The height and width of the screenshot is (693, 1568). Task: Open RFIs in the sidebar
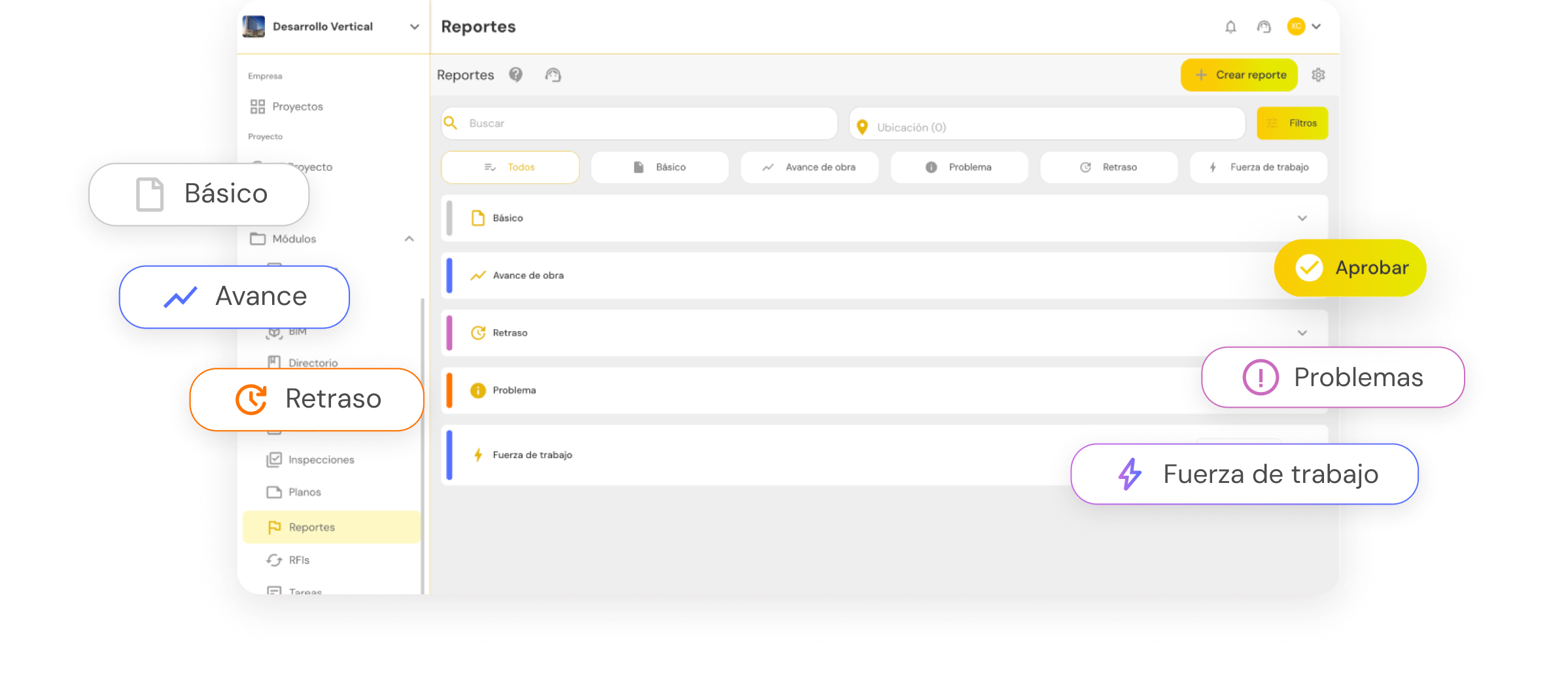coord(299,560)
